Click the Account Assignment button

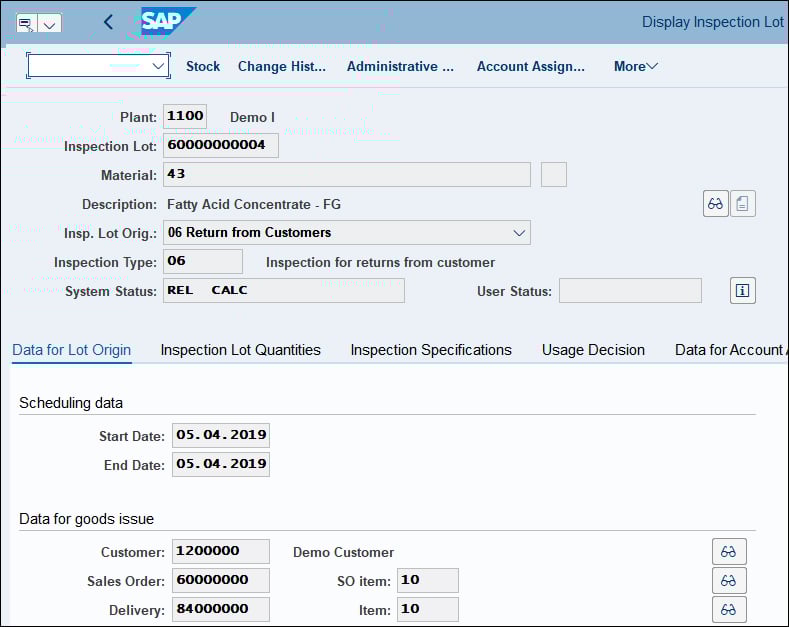point(530,66)
